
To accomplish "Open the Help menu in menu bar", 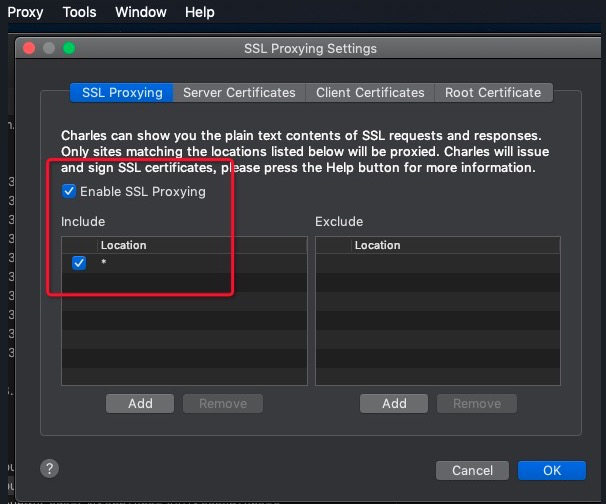I will click(199, 12).
